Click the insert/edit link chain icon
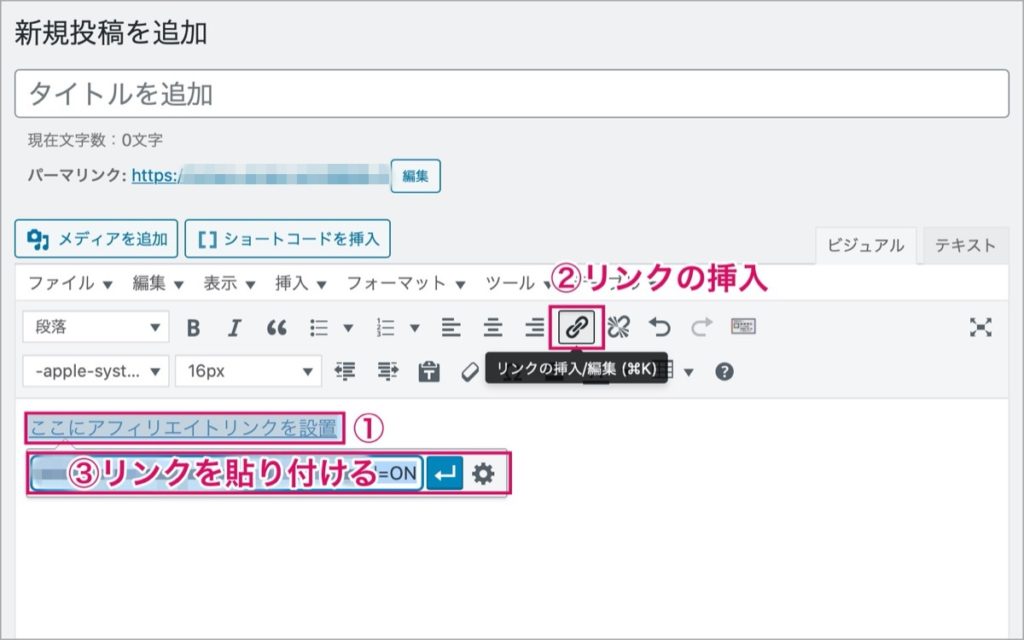The image size is (1024, 640). (577, 327)
